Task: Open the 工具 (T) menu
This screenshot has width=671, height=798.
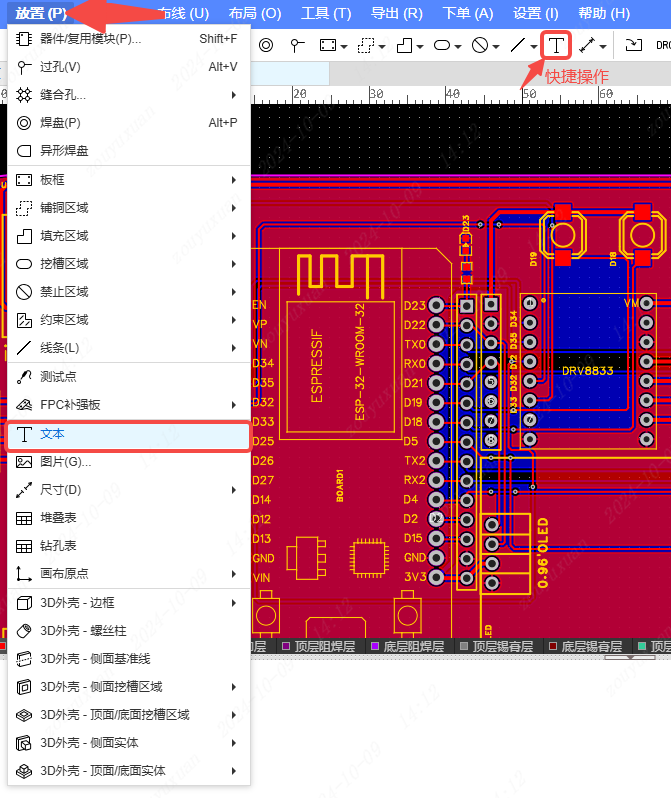Action: tap(326, 13)
